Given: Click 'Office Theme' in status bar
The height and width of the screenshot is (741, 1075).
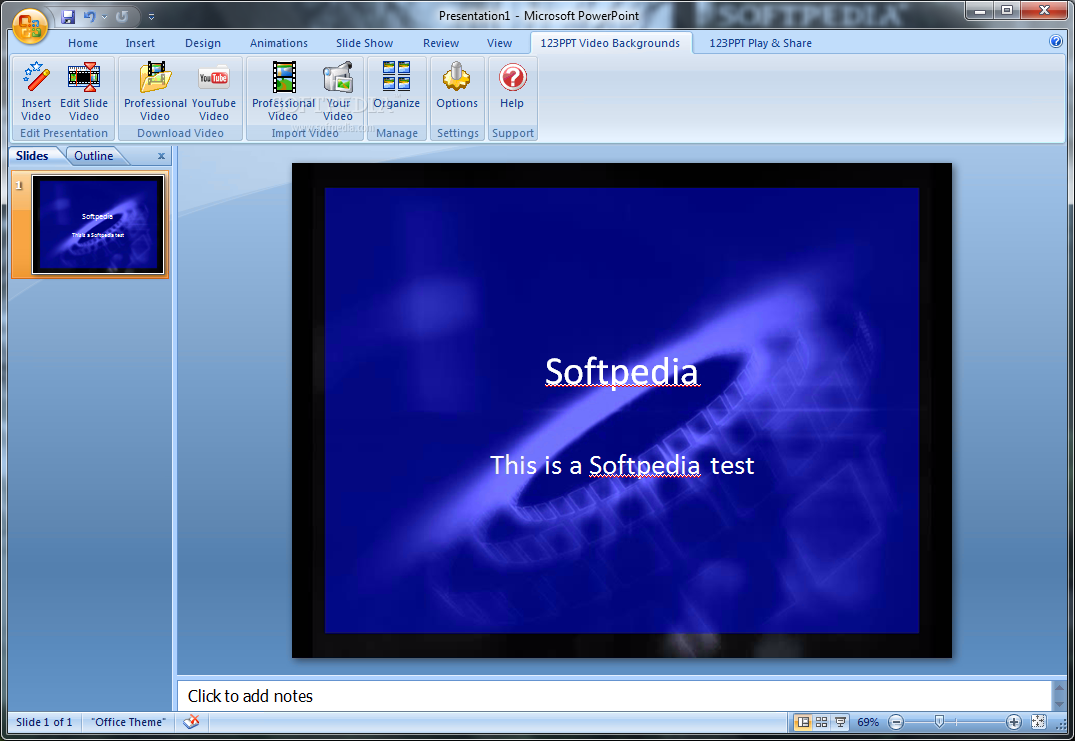Looking at the screenshot, I should [128, 722].
